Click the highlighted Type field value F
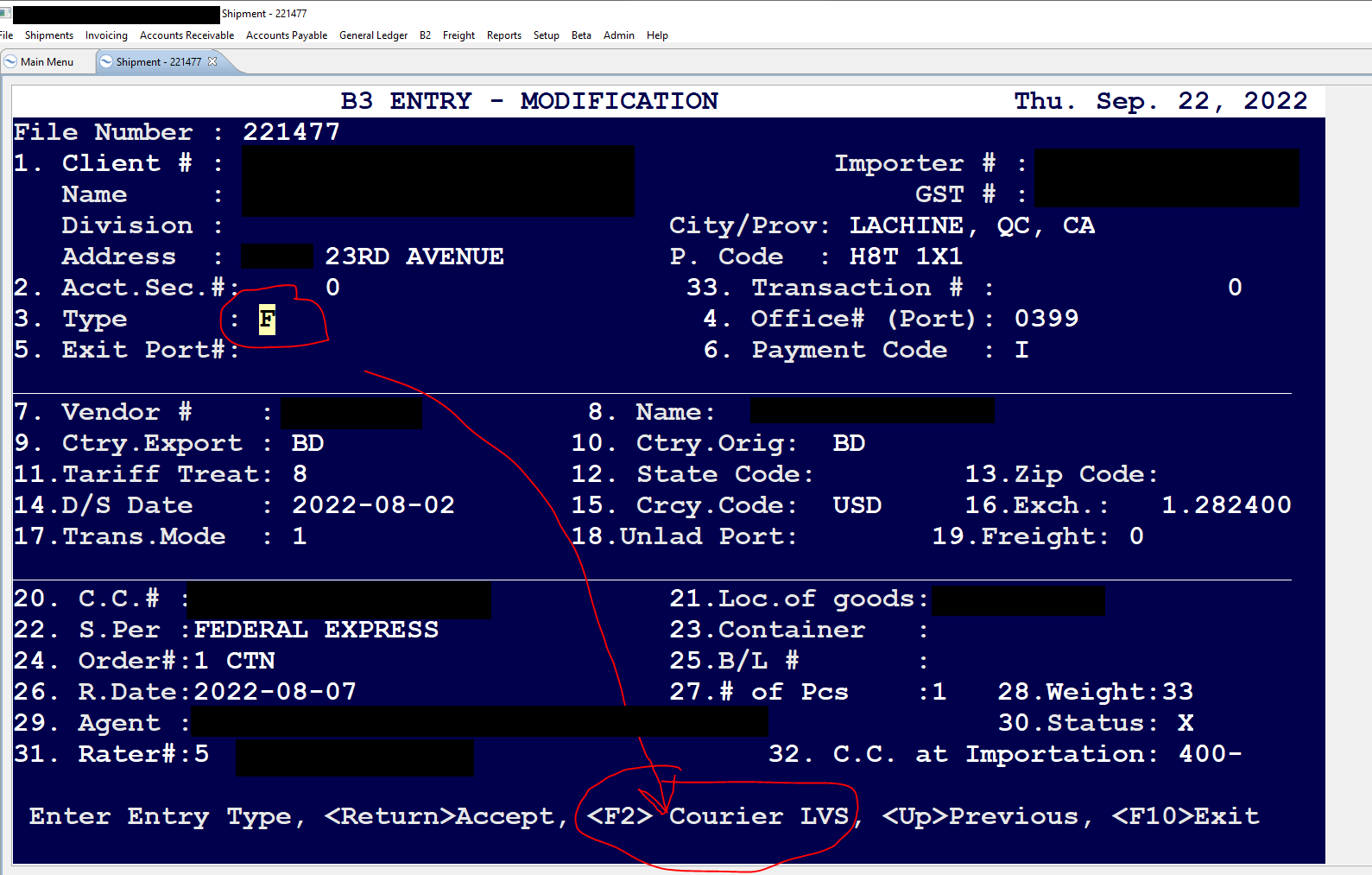1372x875 pixels. (267, 320)
